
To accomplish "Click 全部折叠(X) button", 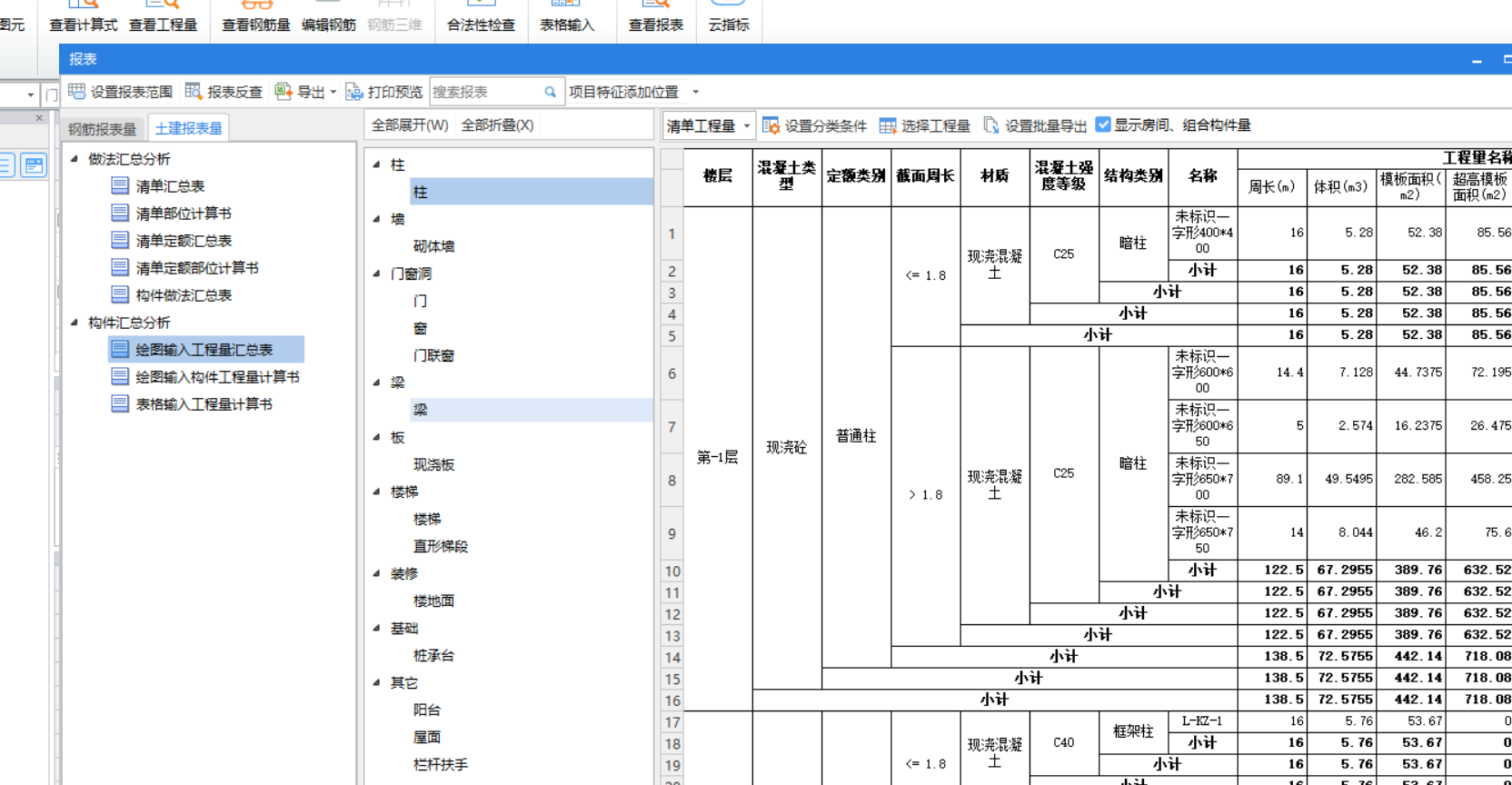I will click(497, 125).
